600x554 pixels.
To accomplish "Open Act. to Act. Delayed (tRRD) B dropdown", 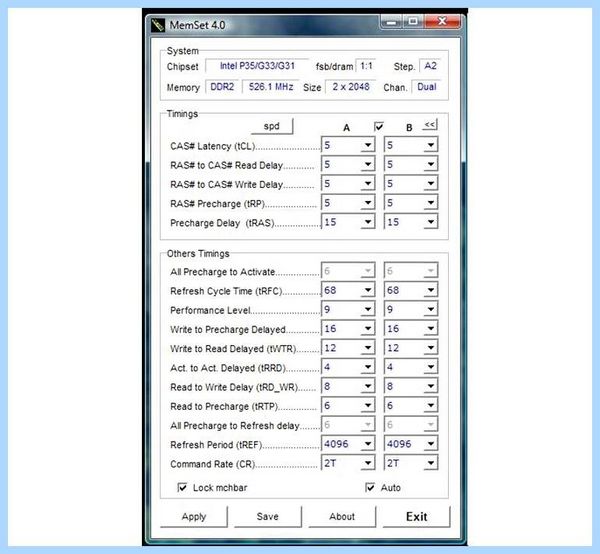I will click(411, 367).
